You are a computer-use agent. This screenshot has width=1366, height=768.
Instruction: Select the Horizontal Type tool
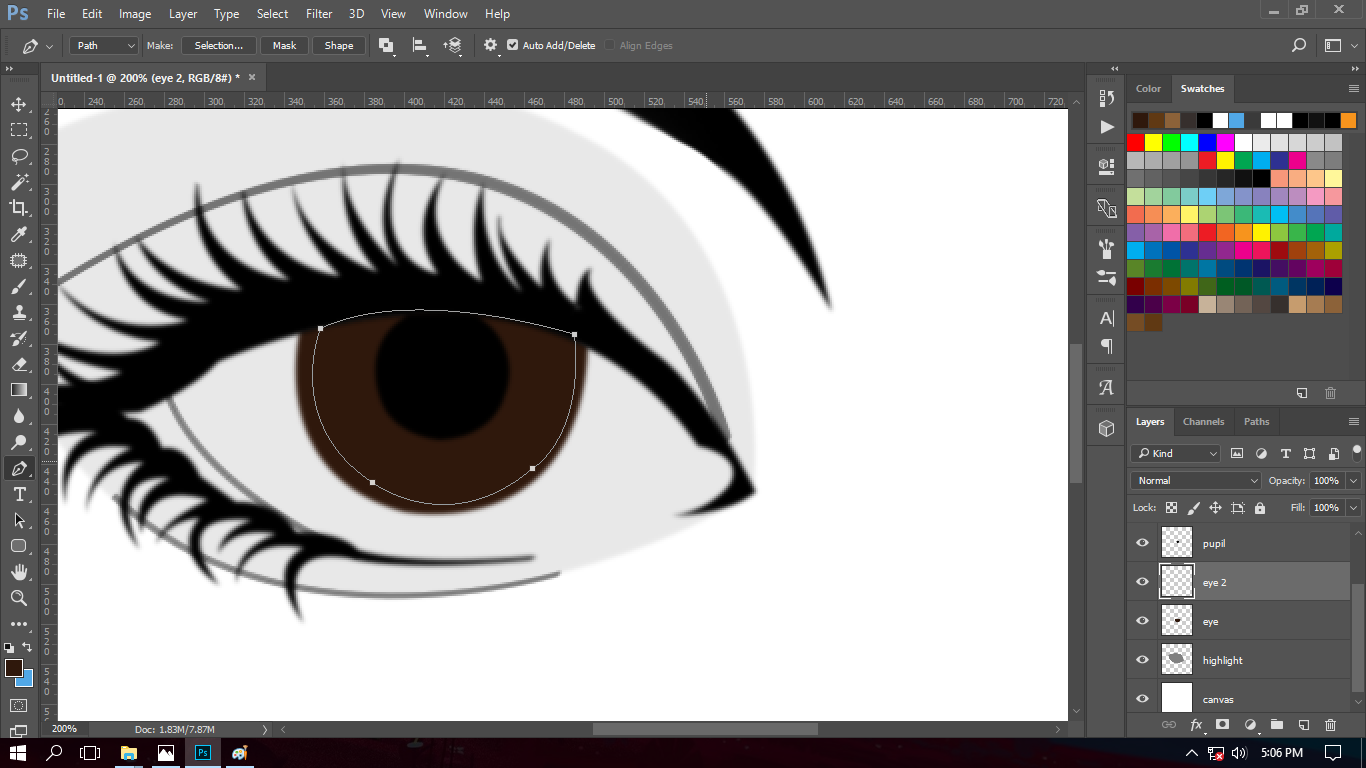click(x=19, y=494)
